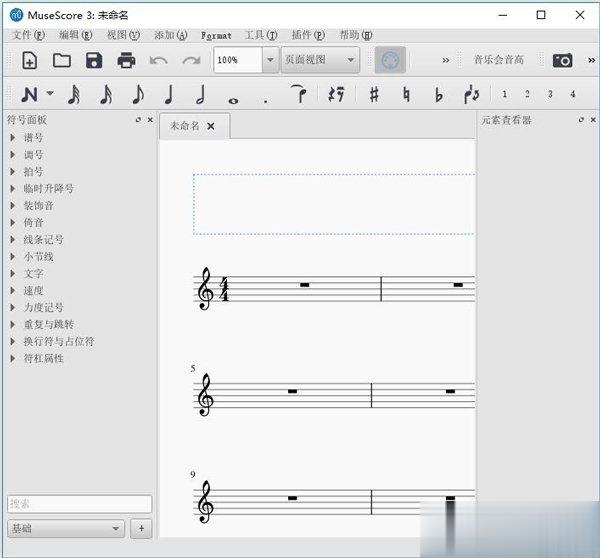
Task: Select the whole note duration
Action: click(233, 101)
